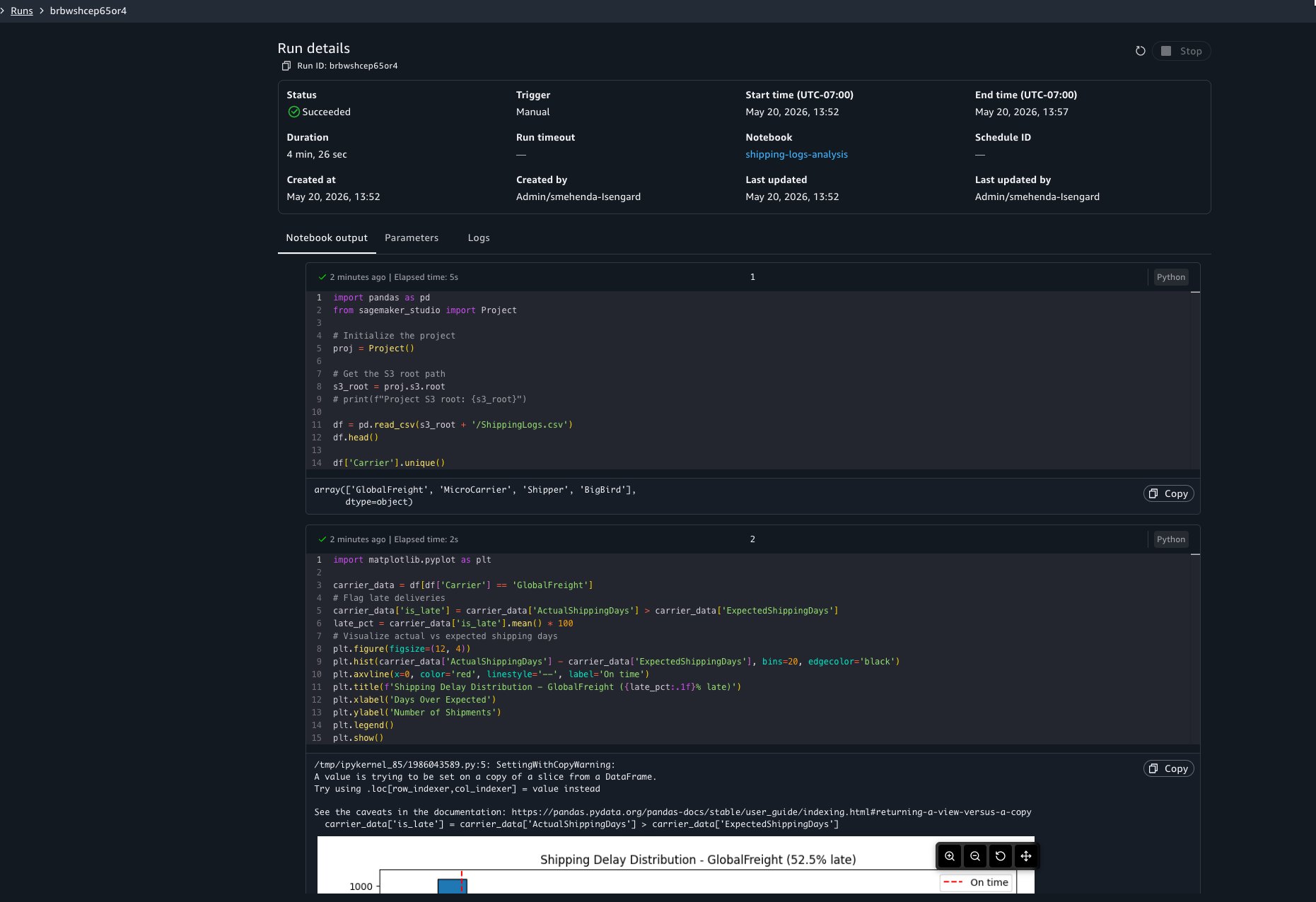The width and height of the screenshot is (1316, 902).
Task: Click the Manual trigger value
Action: pyautogui.click(x=532, y=112)
